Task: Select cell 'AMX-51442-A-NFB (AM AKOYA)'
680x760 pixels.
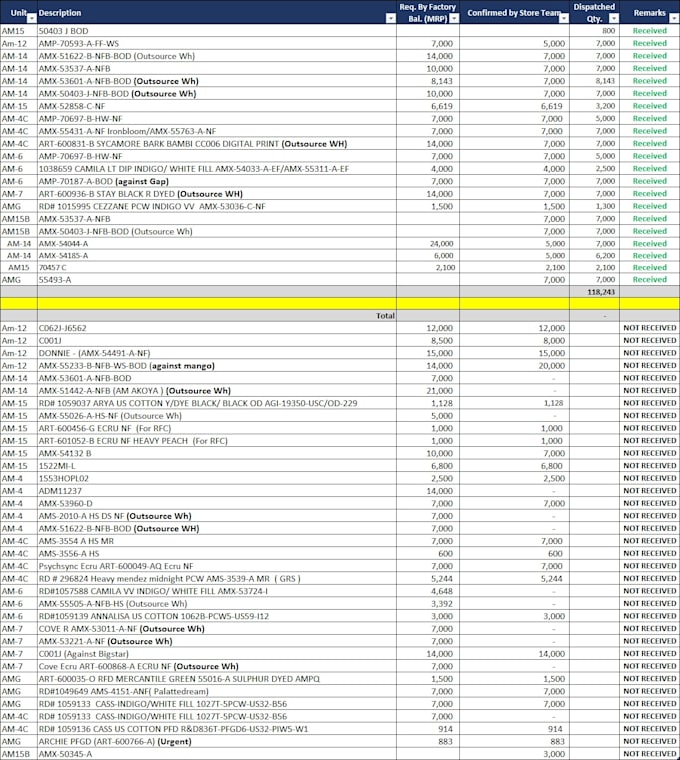Action: tap(217, 391)
